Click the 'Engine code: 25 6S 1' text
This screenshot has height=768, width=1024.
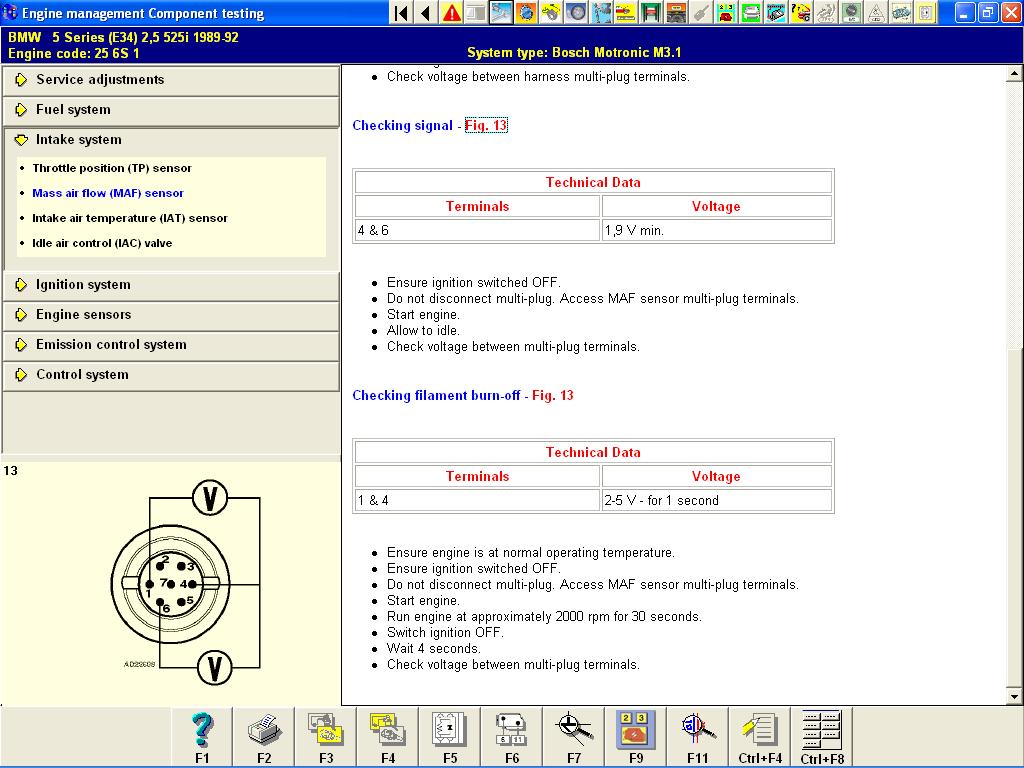pyautogui.click(x=73, y=54)
